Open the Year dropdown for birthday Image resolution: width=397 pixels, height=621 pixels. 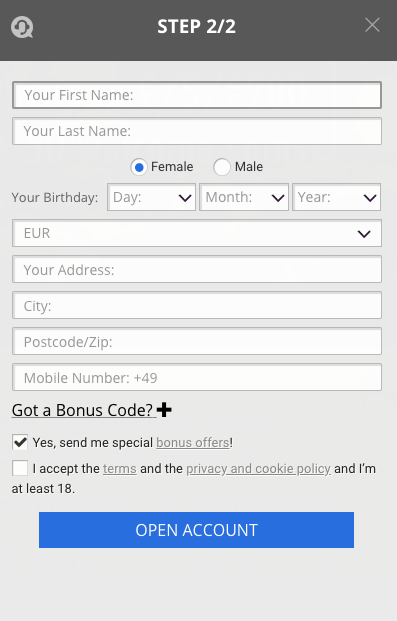pos(336,197)
